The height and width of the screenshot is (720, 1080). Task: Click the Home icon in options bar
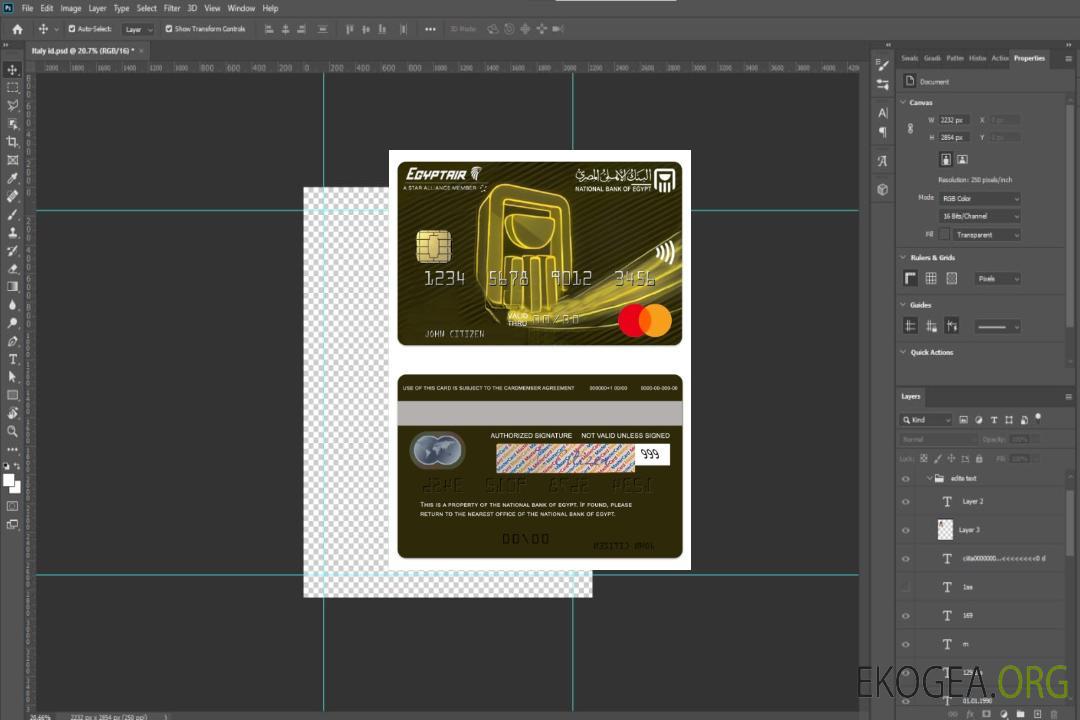pos(17,29)
